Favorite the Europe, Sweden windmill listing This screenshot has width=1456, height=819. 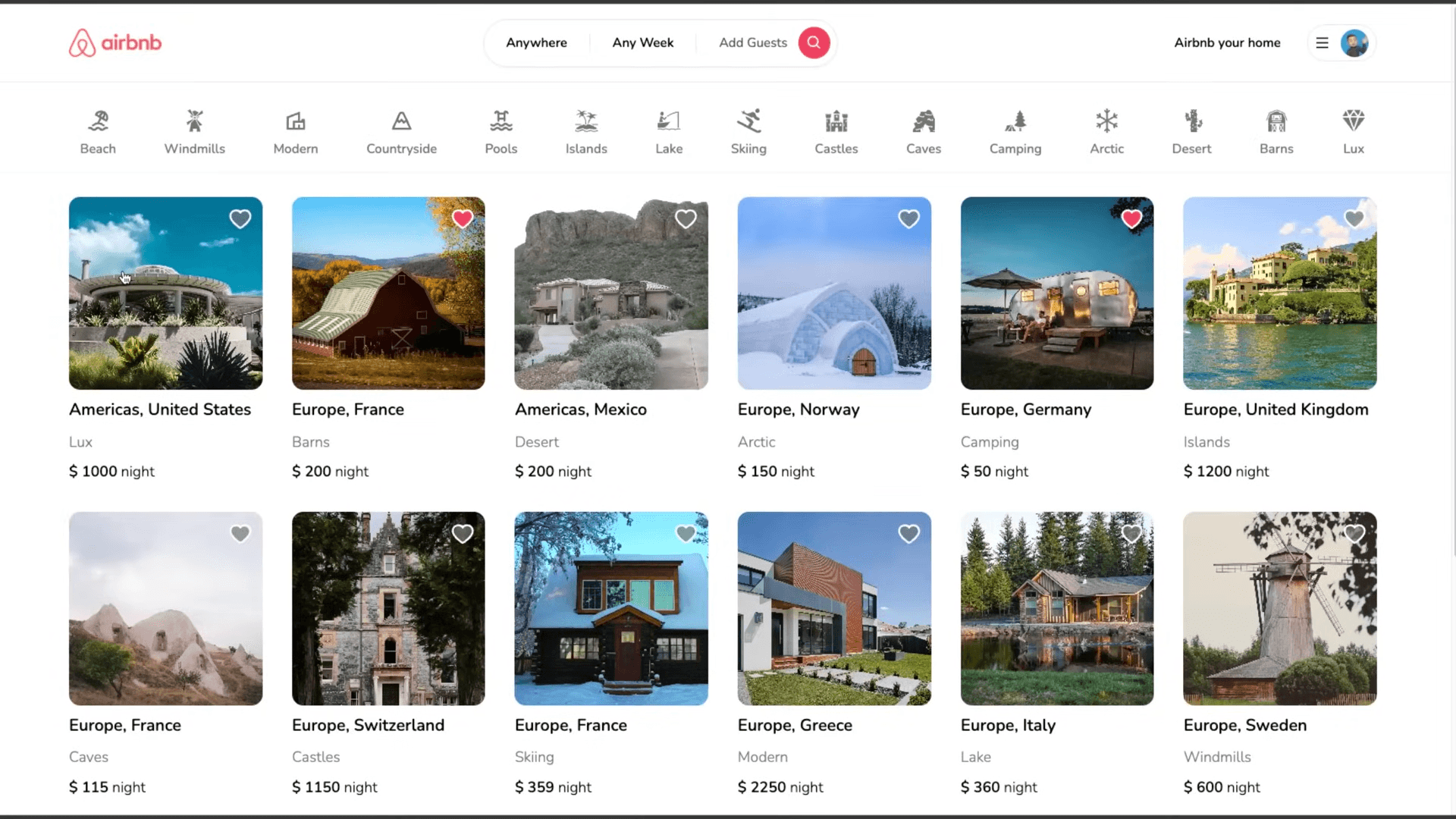click(1354, 534)
